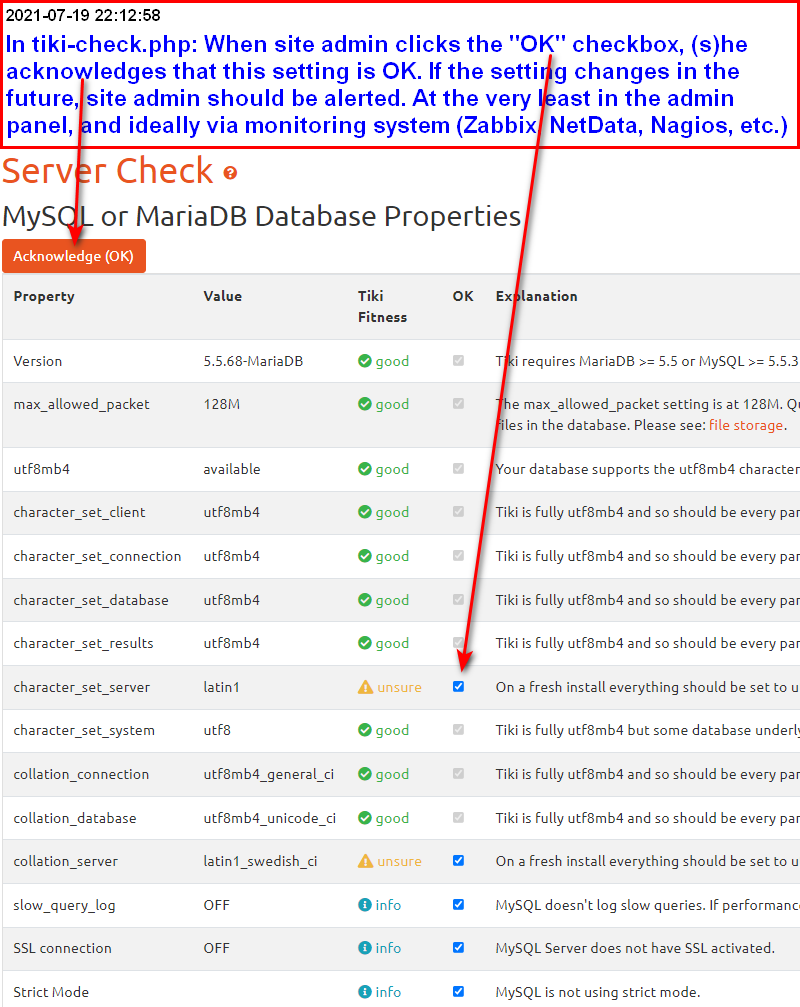This screenshot has width=800, height=1007.
Task: Click the info icon for slow_query_log
Action: [x=365, y=905]
